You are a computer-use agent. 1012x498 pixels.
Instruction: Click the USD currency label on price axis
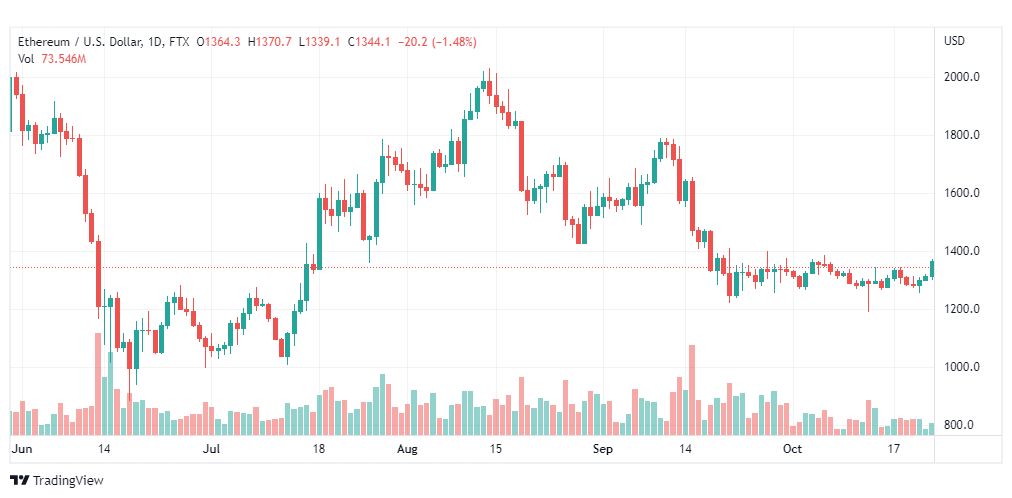pyautogui.click(x=955, y=41)
